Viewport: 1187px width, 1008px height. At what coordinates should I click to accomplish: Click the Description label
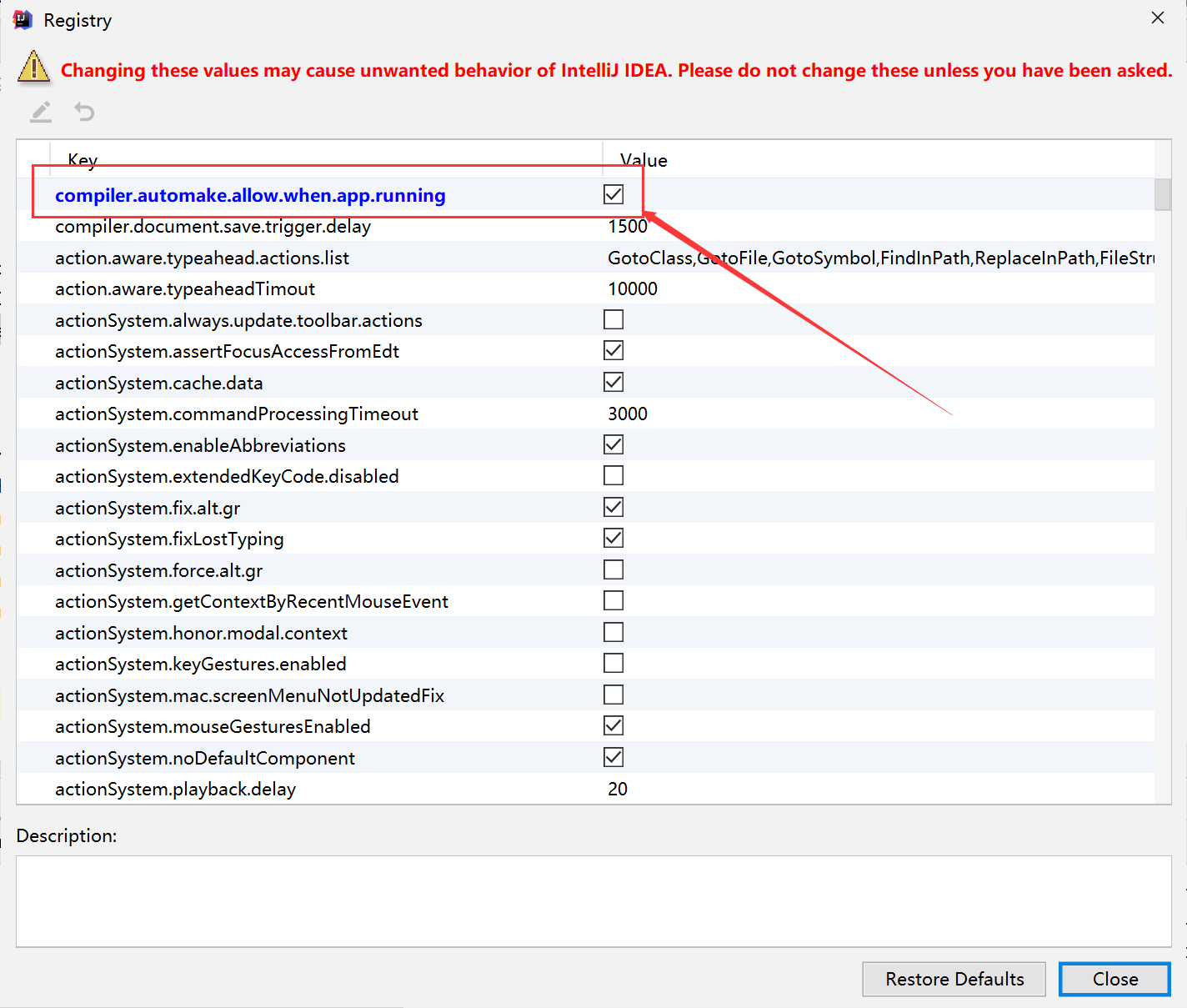click(x=67, y=835)
